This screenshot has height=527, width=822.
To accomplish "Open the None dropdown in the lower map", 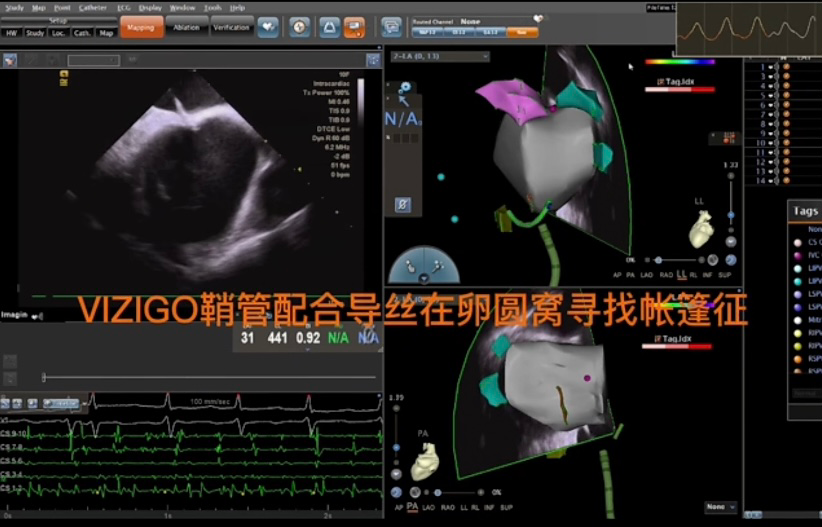I will (x=720, y=507).
